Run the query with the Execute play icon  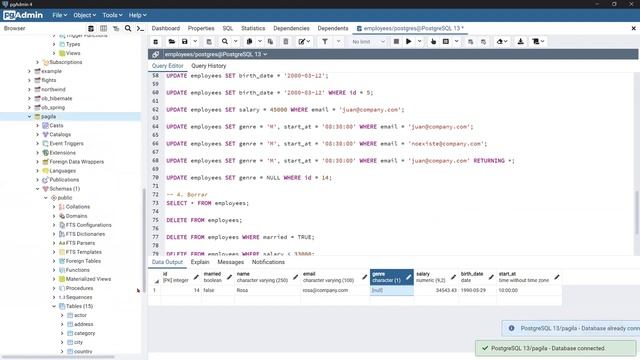click(x=408, y=42)
